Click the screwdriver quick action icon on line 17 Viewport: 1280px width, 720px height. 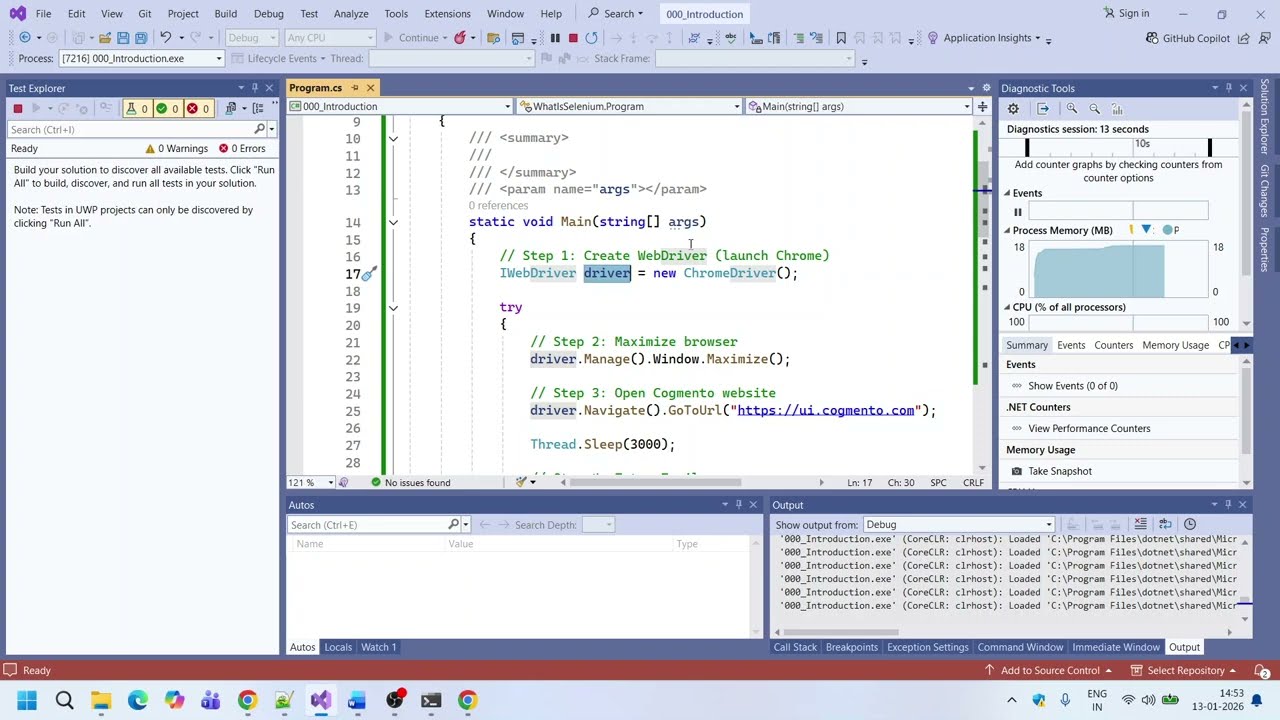click(369, 273)
